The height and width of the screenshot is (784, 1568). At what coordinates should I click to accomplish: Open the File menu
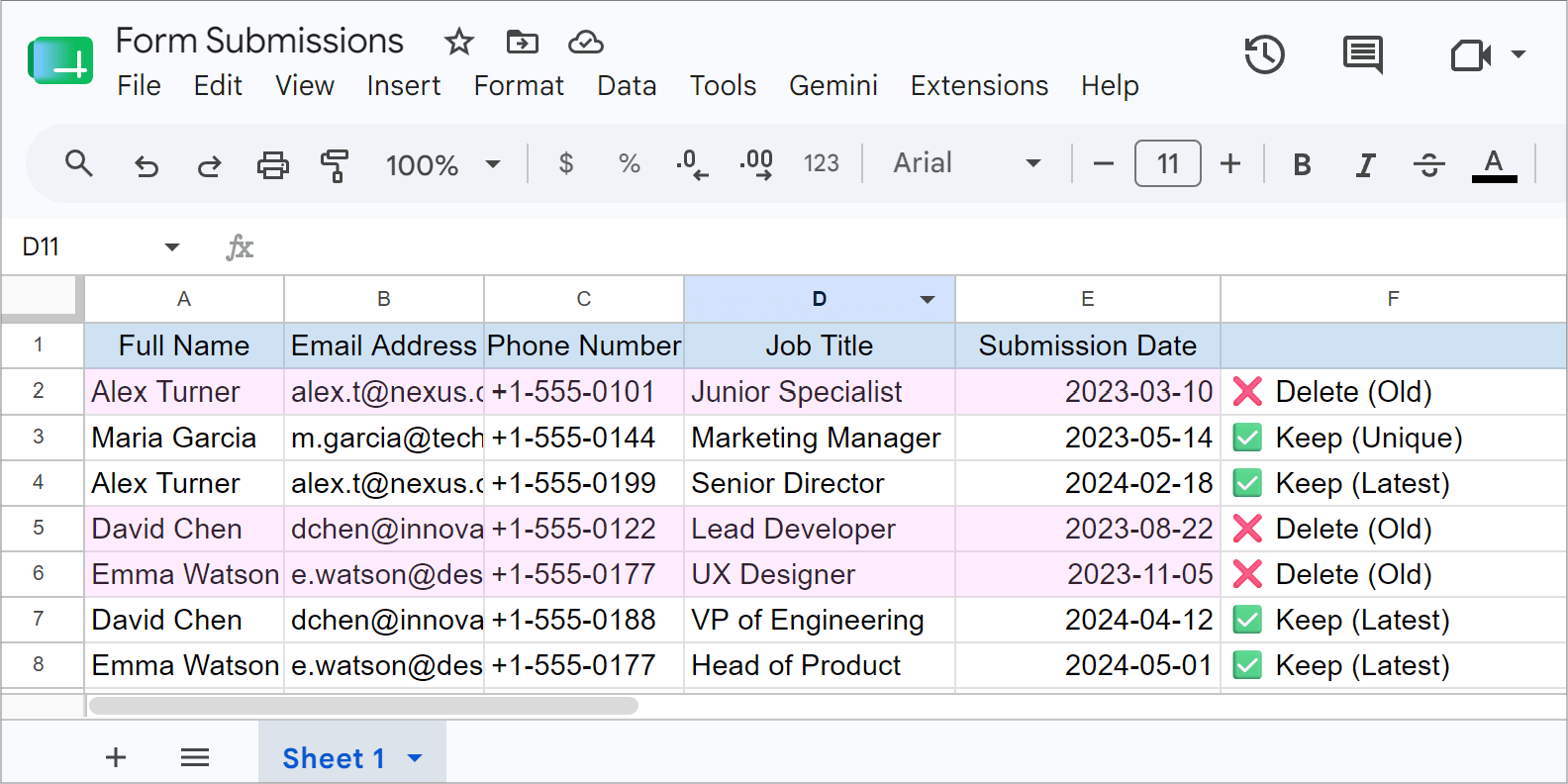pyautogui.click(x=139, y=86)
